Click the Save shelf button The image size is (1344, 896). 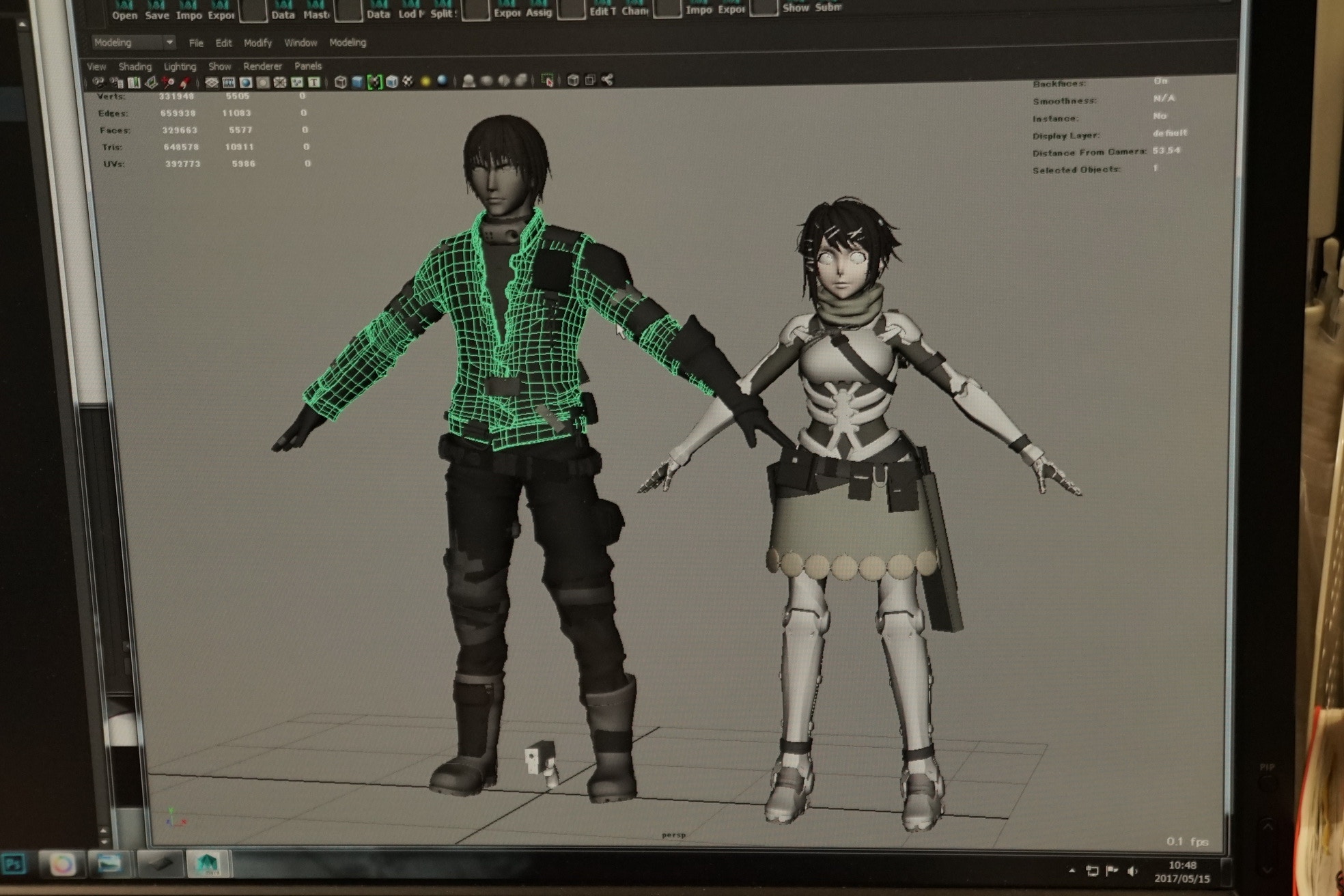coord(156,10)
